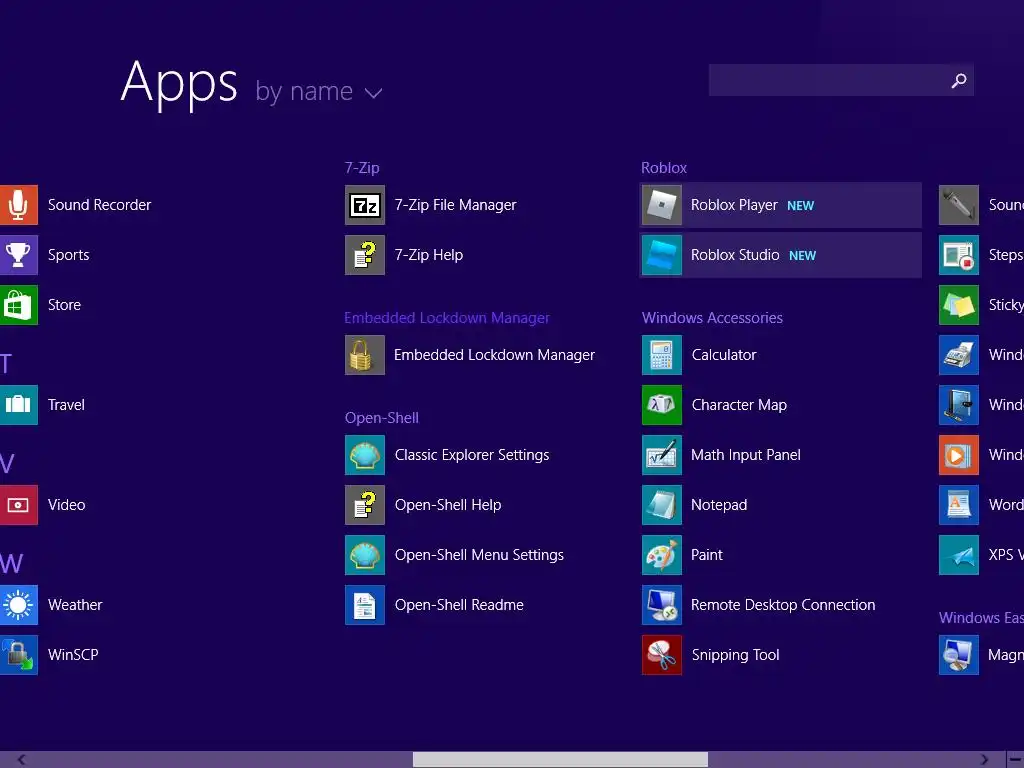1024x768 pixels.
Task: Open the Math Input Panel icon
Action: coord(662,455)
